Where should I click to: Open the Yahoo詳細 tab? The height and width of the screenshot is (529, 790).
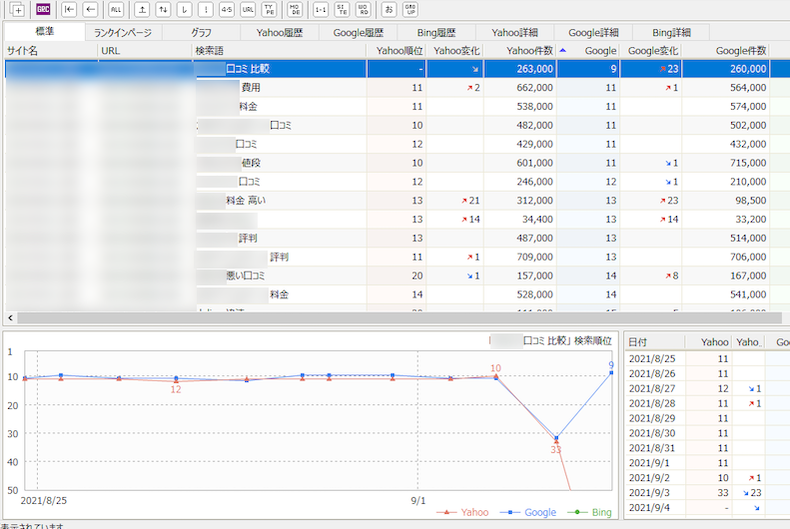(x=515, y=33)
